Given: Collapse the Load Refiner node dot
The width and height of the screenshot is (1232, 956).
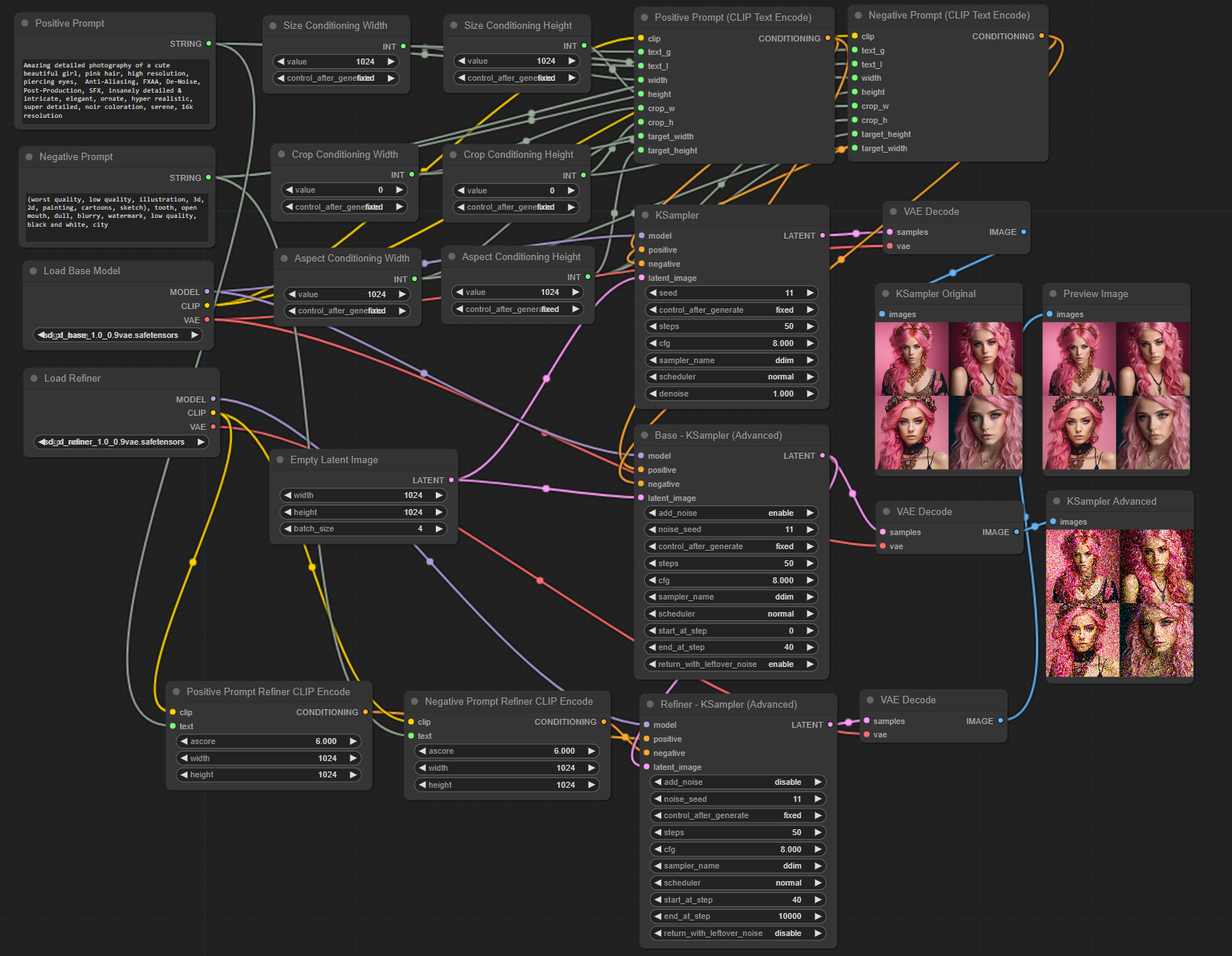Looking at the screenshot, I should (x=34, y=378).
